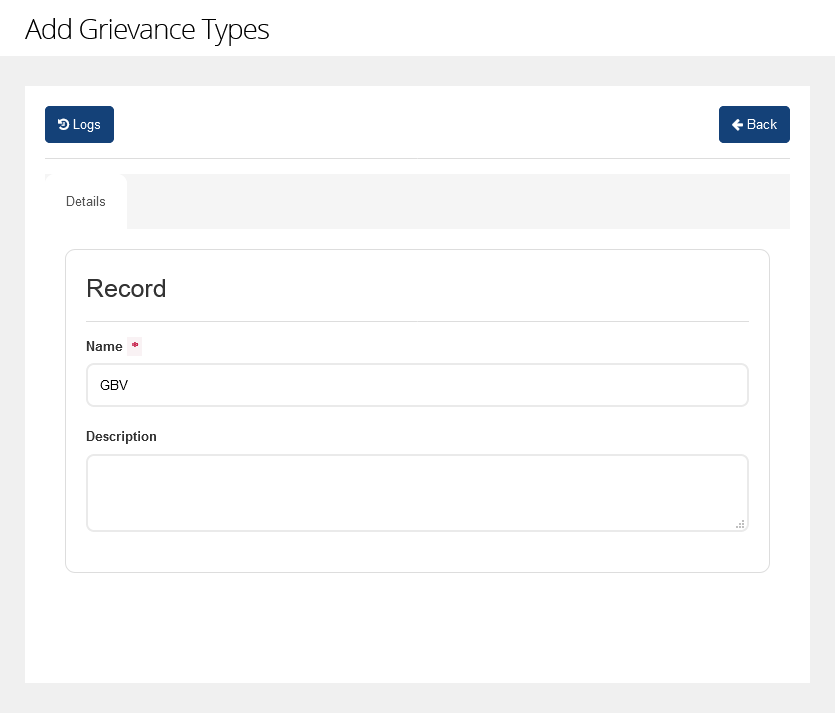
Task: Click the white header bar beside the title
Action: pos(550,28)
